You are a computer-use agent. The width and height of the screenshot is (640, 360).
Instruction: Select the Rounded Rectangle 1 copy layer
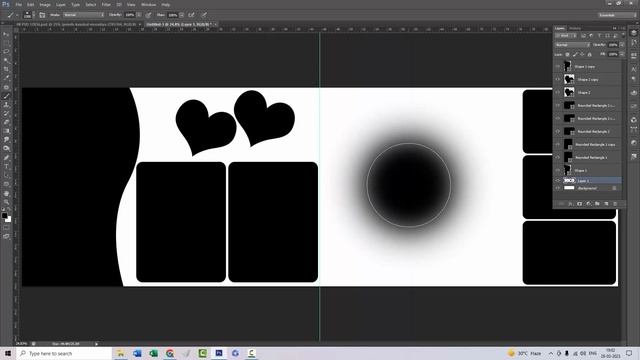pyautogui.click(x=588, y=144)
